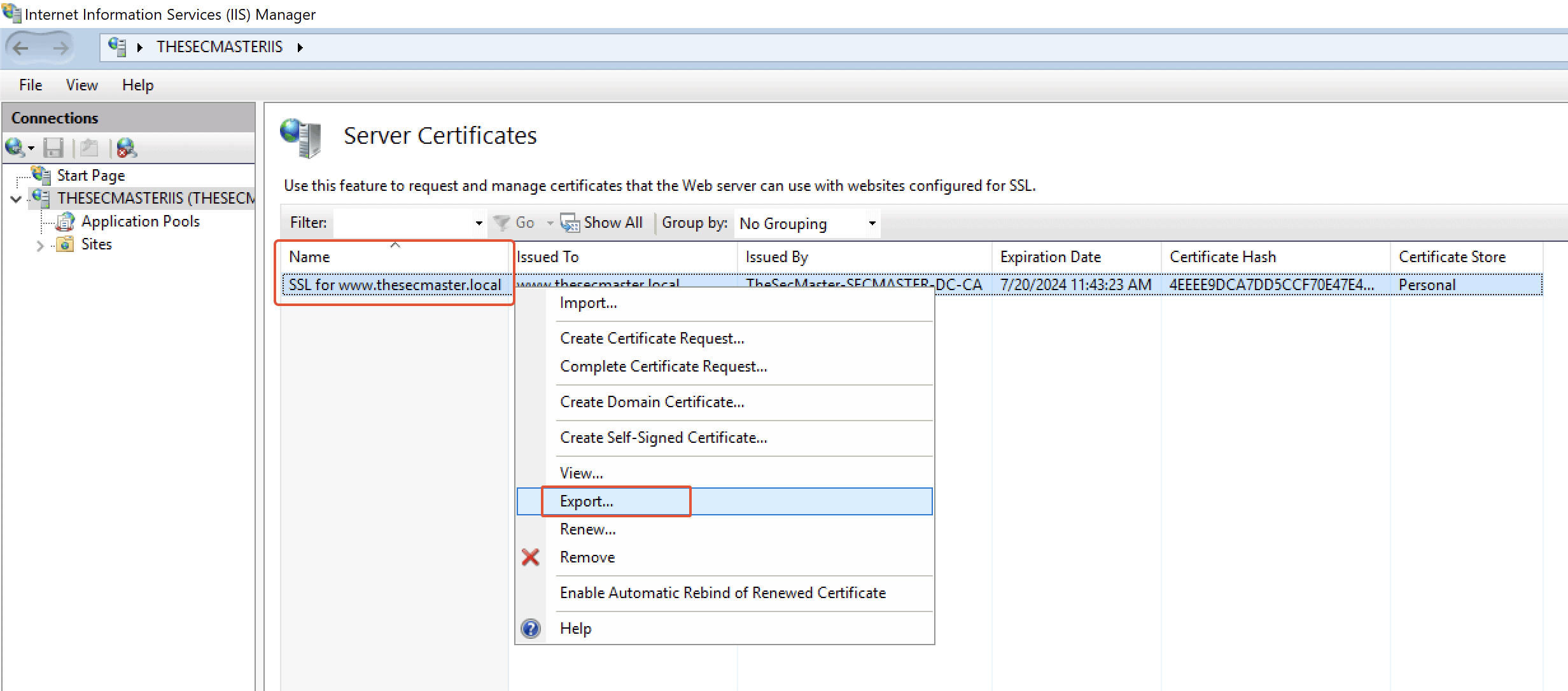This screenshot has width=1568, height=691.
Task: Choose Export... from context menu
Action: (x=724, y=501)
